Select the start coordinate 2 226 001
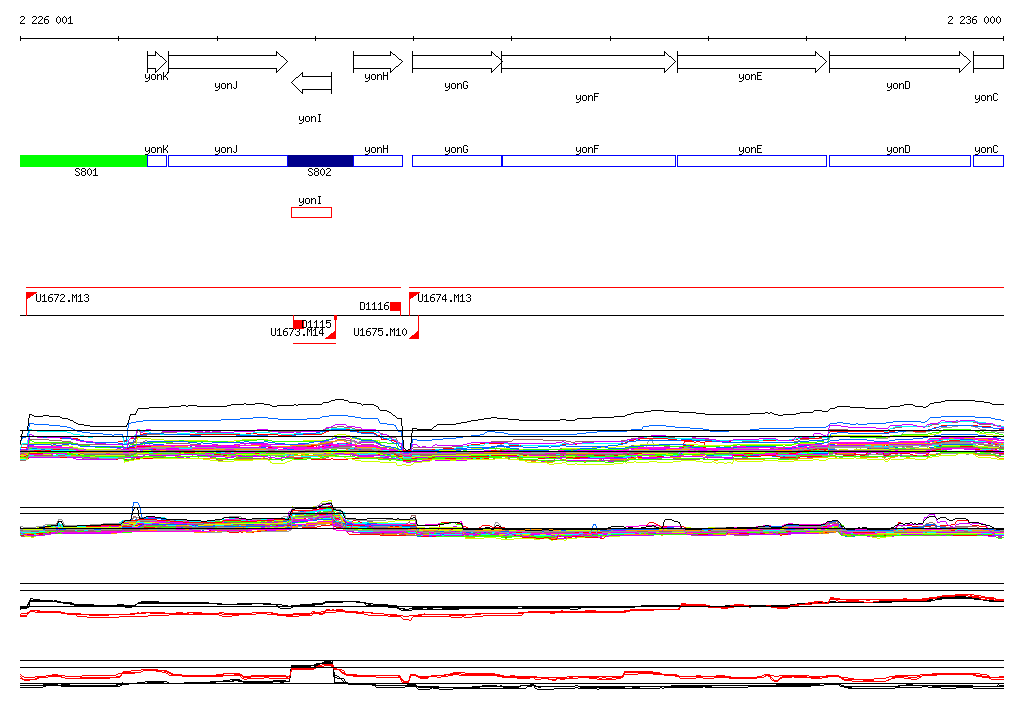Viewport: 1024px width, 714px height. [x=46, y=20]
